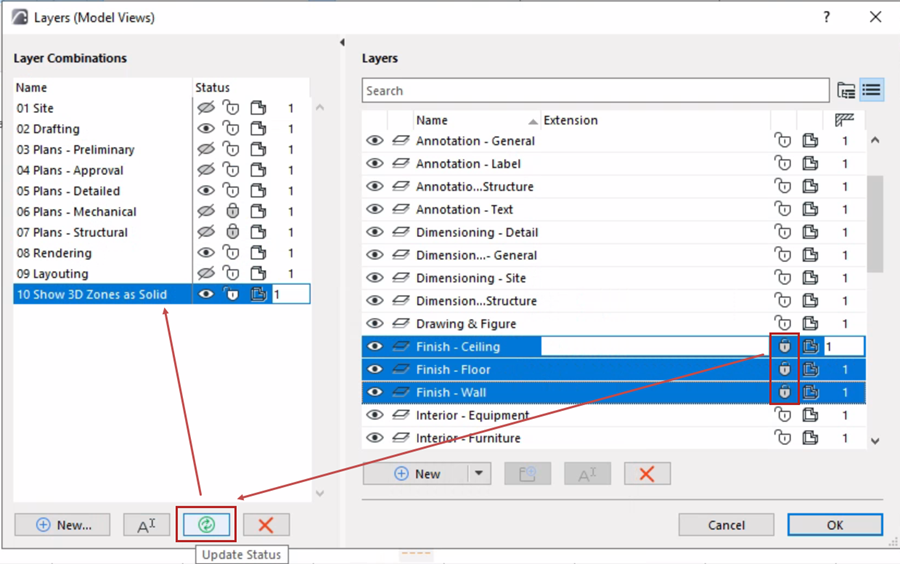Viewport: 900px width, 564px height.
Task: Collapse the Layer Combinations panel with arrow
Action: point(342,42)
